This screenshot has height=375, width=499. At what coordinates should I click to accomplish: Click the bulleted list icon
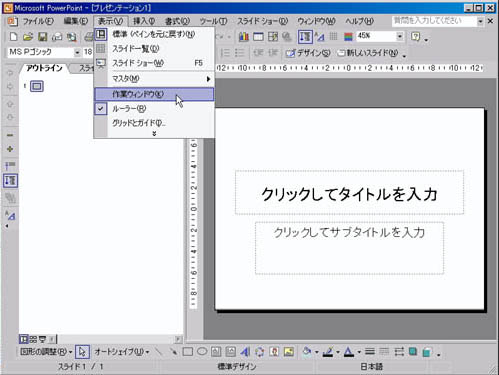[240, 53]
